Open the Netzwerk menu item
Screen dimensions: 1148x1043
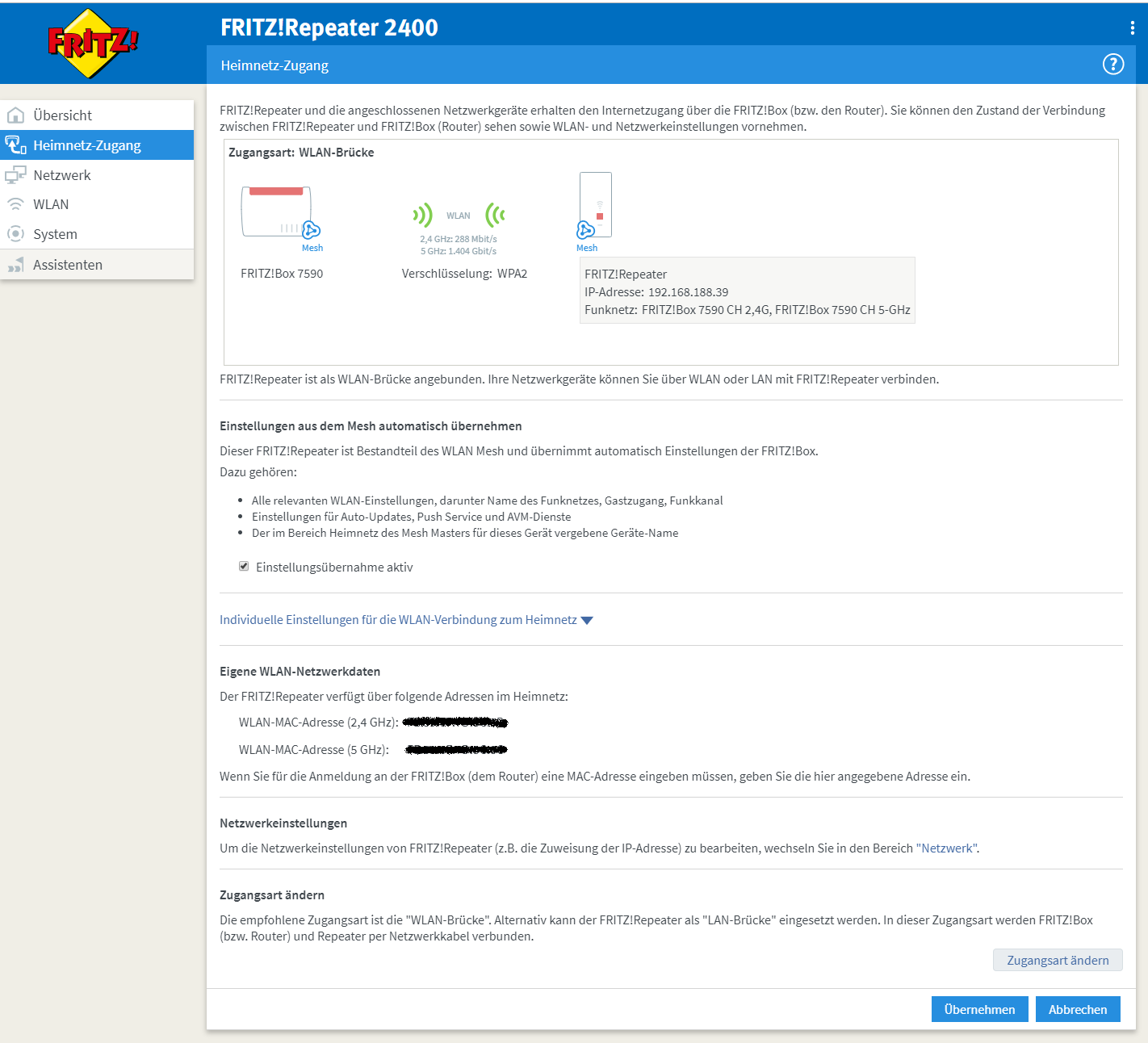pyautogui.click(x=97, y=175)
